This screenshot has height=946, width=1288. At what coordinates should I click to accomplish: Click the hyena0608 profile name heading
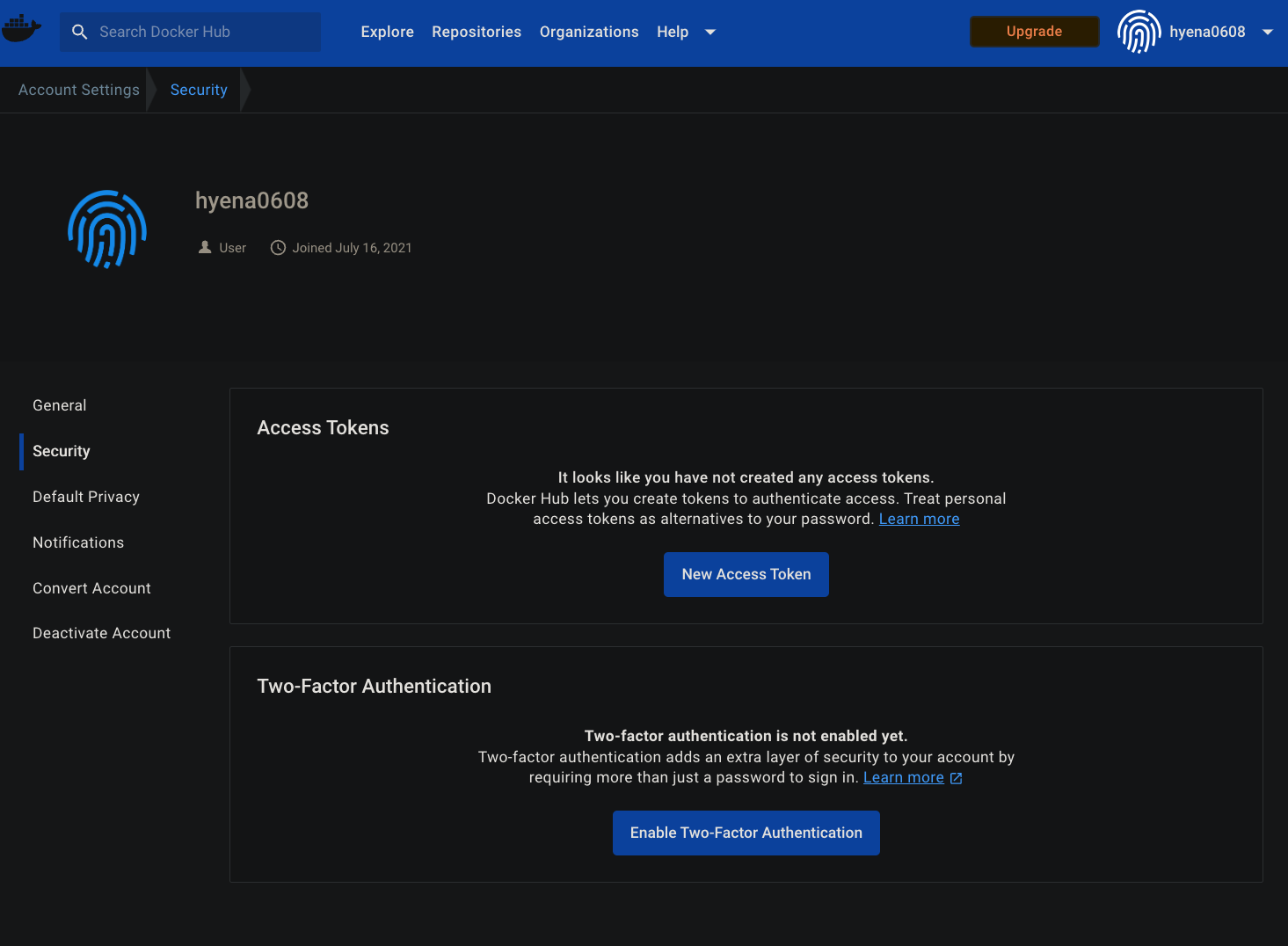tap(251, 200)
